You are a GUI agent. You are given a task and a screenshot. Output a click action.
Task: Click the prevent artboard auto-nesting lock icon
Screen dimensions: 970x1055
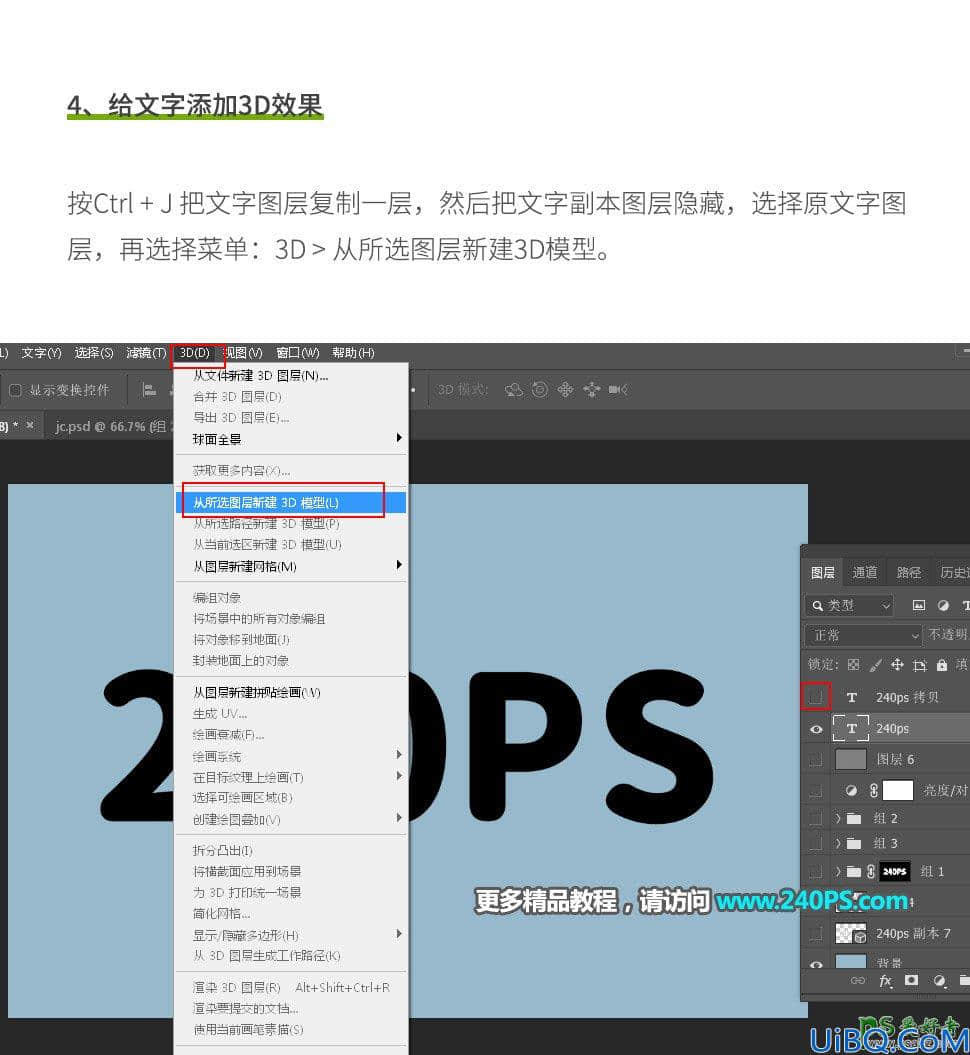920,665
